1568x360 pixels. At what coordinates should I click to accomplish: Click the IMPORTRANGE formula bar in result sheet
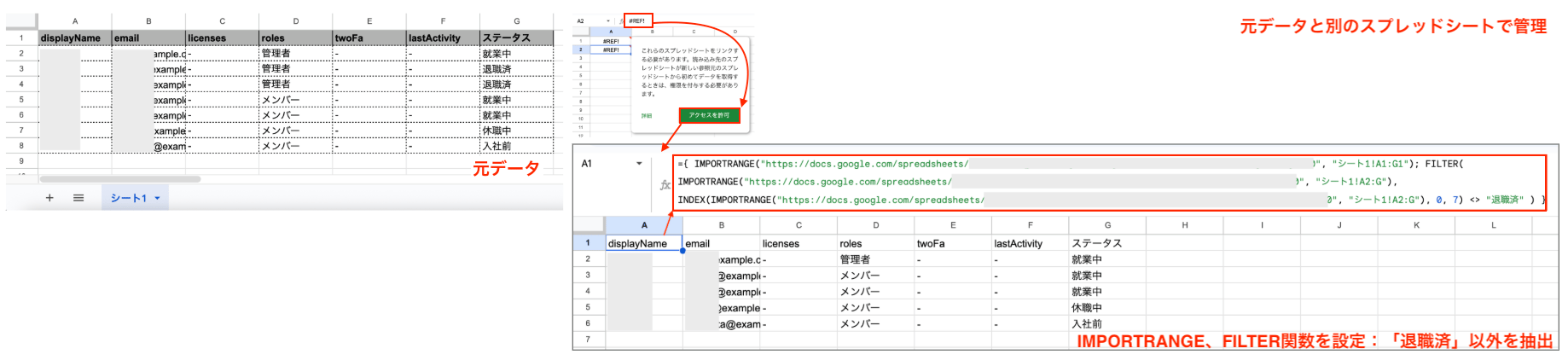pyautogui.click(x=1110, y=182)
